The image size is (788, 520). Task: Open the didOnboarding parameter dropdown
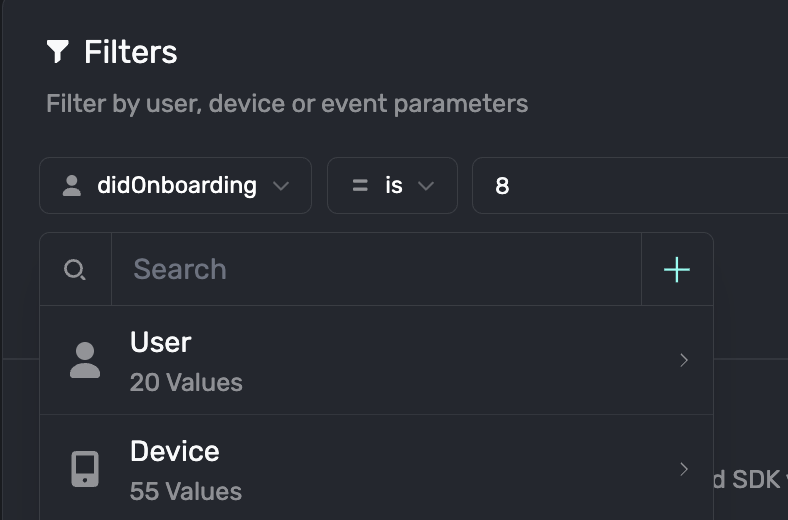click(x=176, y=186)
